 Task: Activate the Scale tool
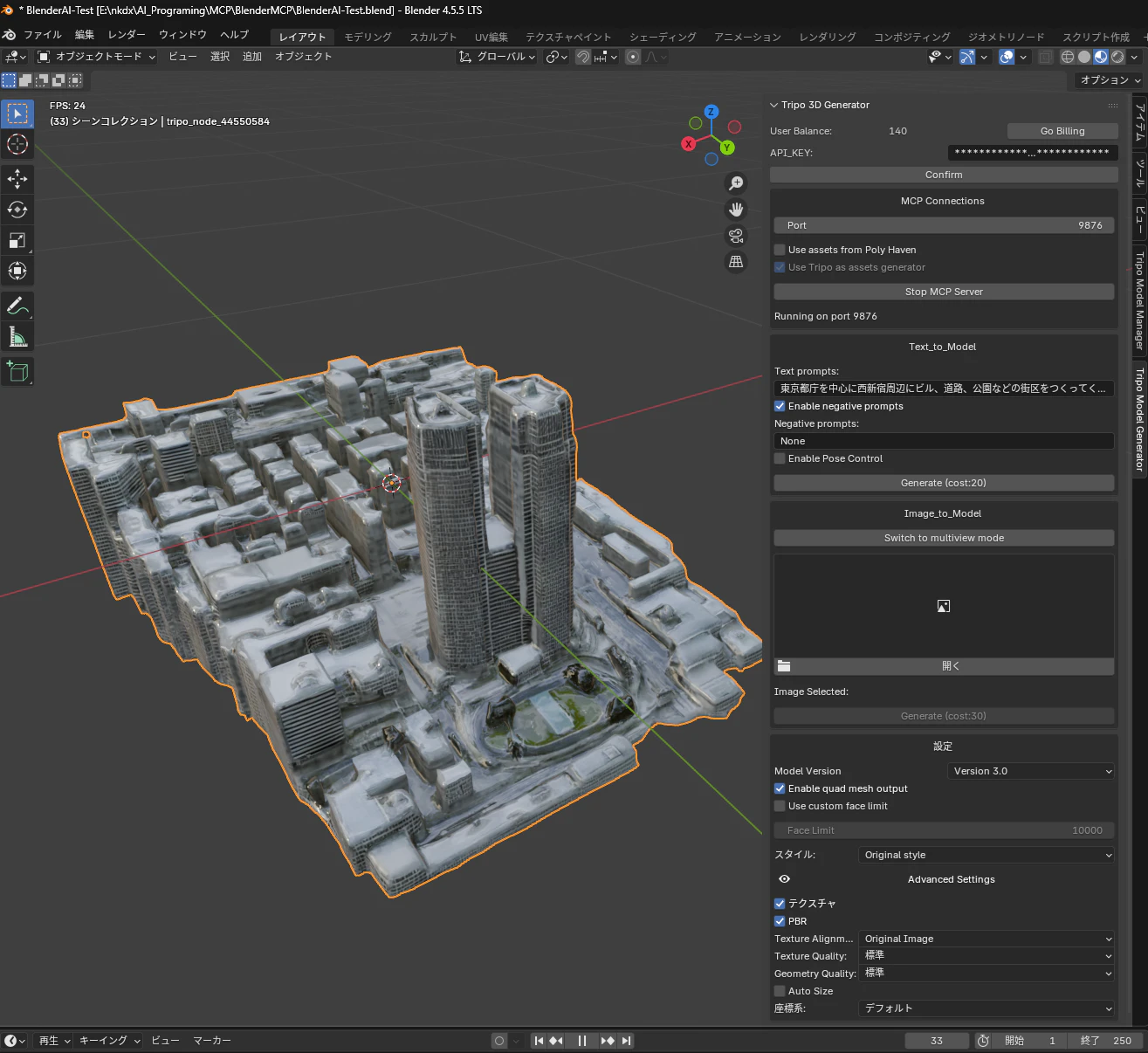pos(17,240)
